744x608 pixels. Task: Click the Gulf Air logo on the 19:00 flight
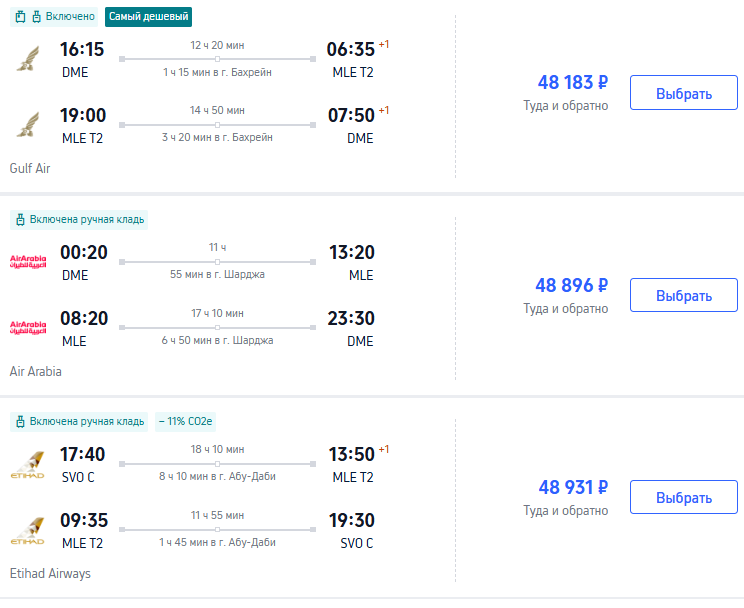(26, 125)
